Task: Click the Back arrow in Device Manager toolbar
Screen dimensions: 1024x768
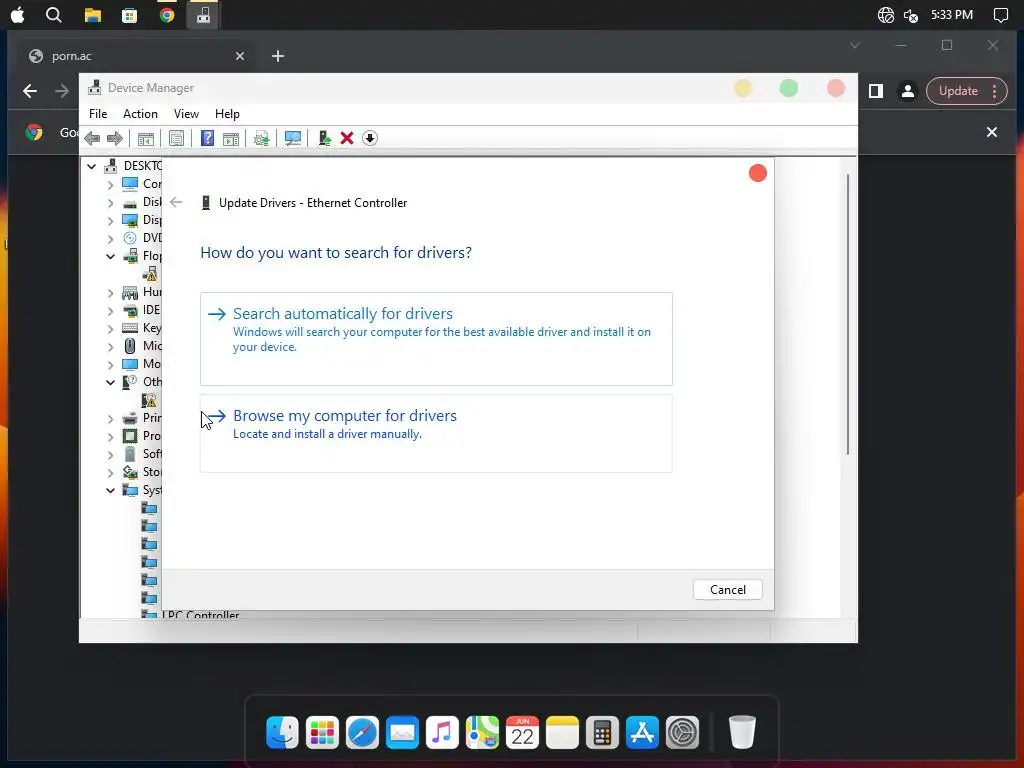Action: point(92,138)
